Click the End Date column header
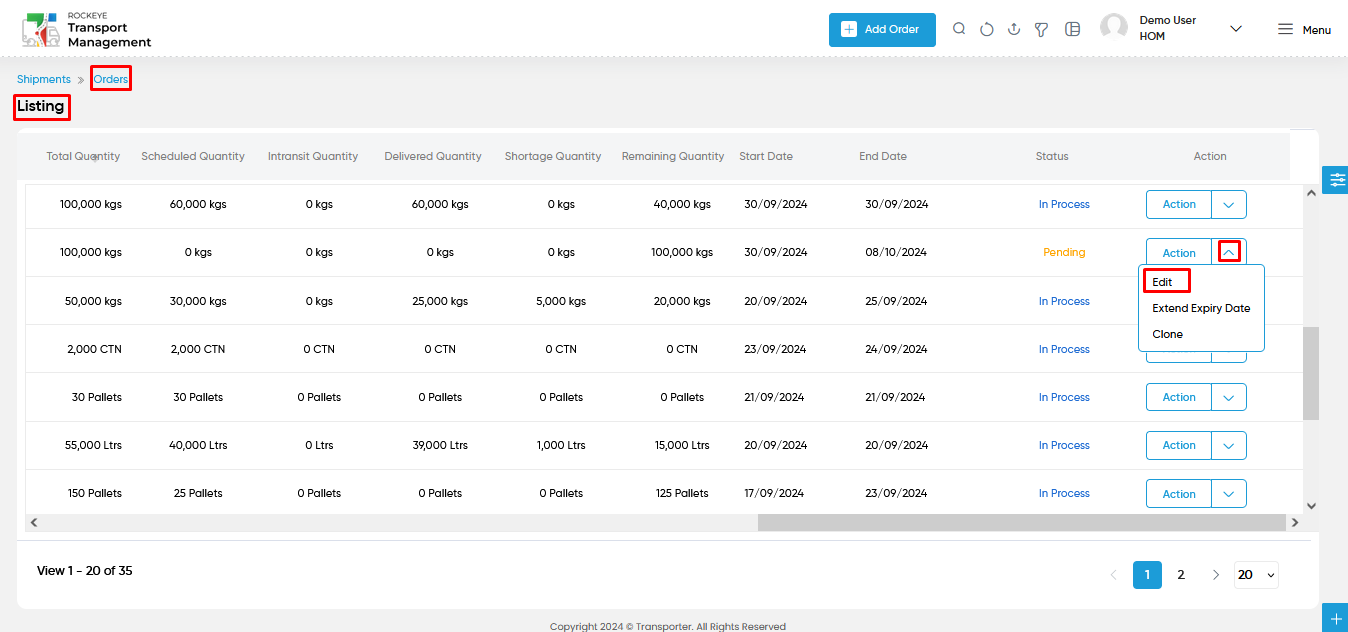This screenshot has height=632, width=1348. pos(883,156)
